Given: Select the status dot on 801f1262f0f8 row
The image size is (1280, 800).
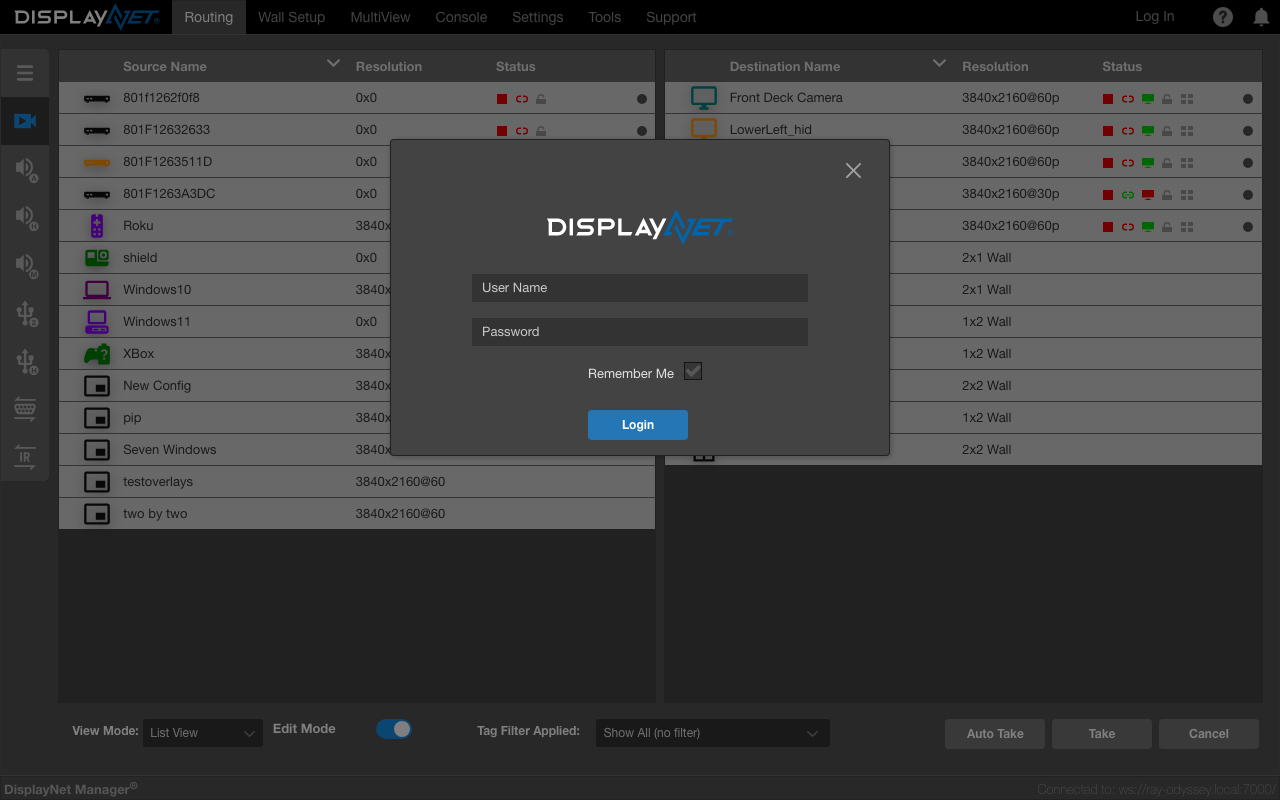Looking at the screenshot, I should tap(641, 99).
